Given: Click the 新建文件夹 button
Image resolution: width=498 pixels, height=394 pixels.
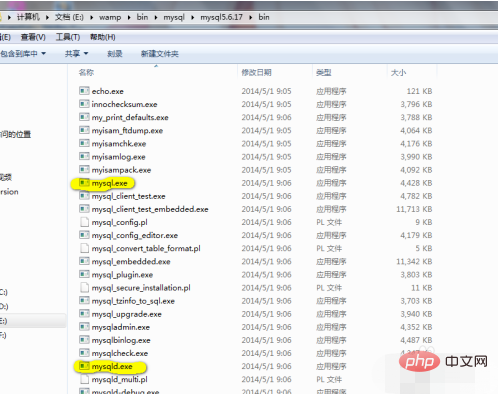Looking at the screenshot, I should pos(160,53).
